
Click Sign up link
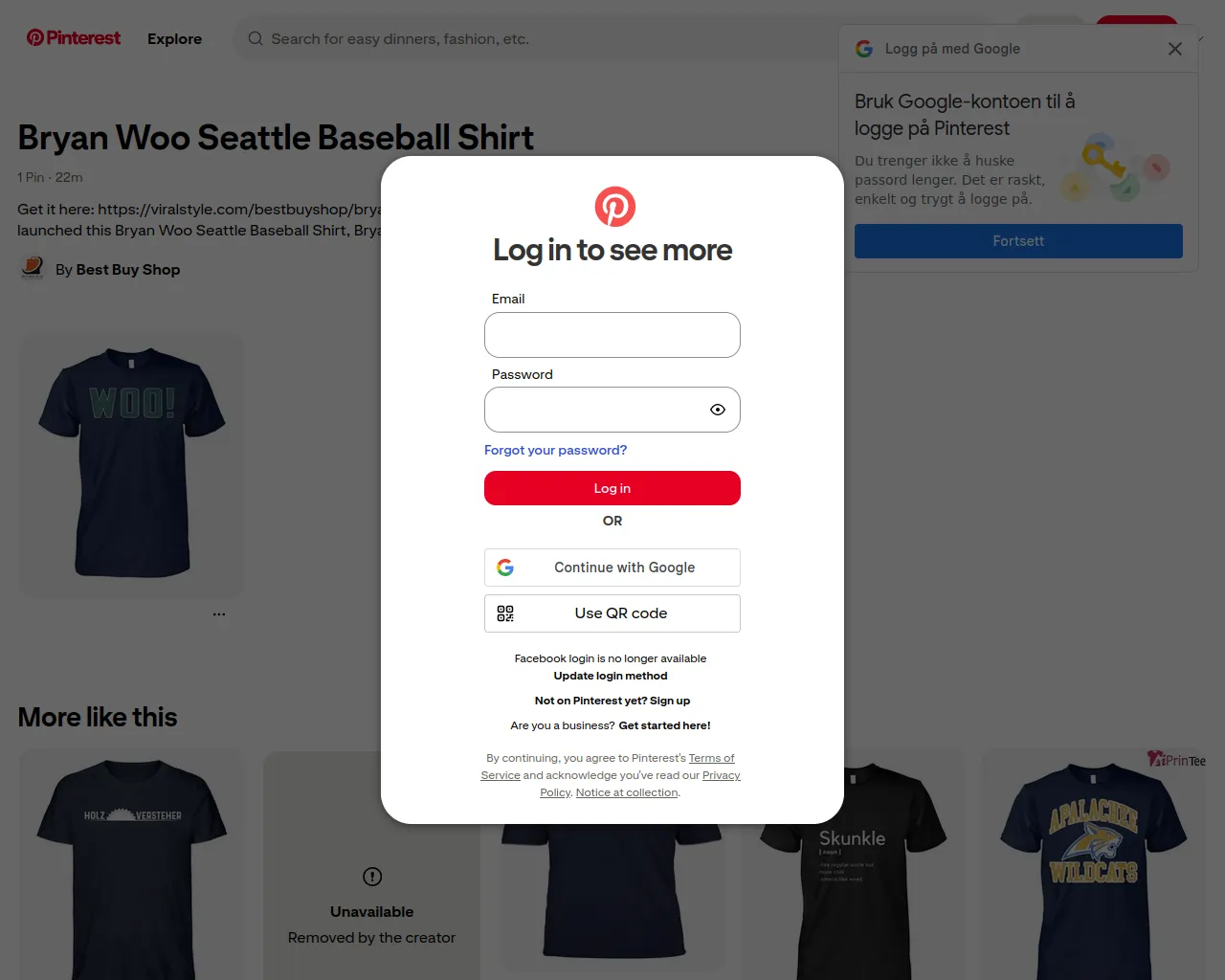click(670, 701)
